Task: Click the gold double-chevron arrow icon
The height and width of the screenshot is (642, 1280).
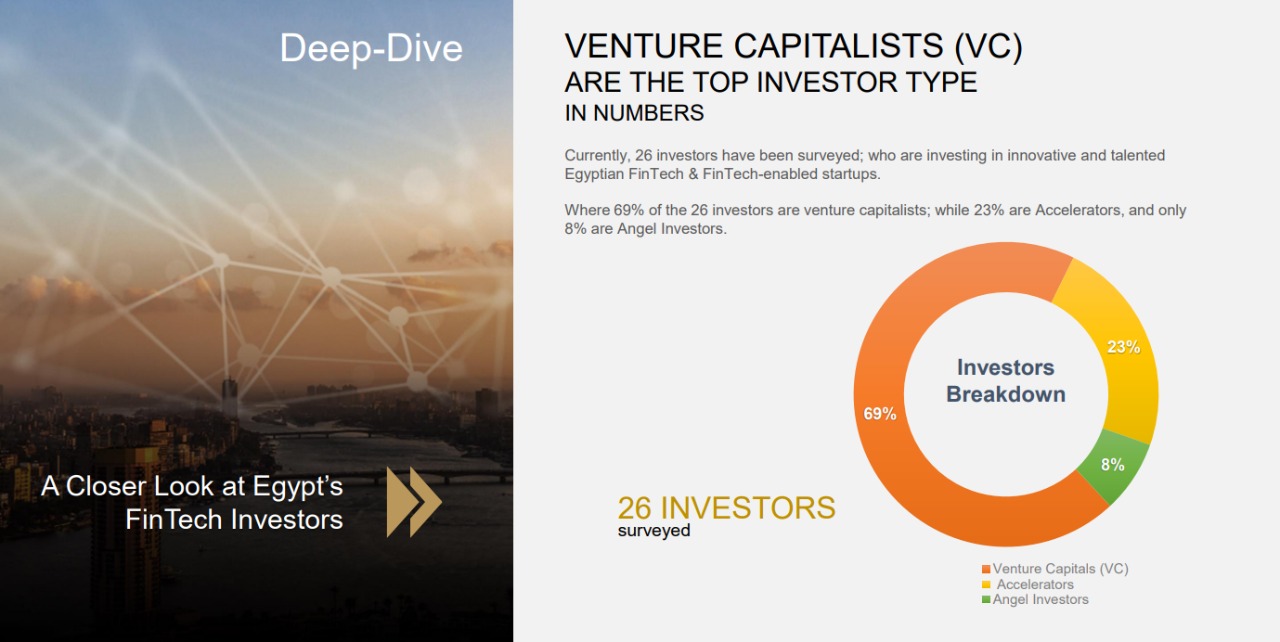Action: click(414, 501)
